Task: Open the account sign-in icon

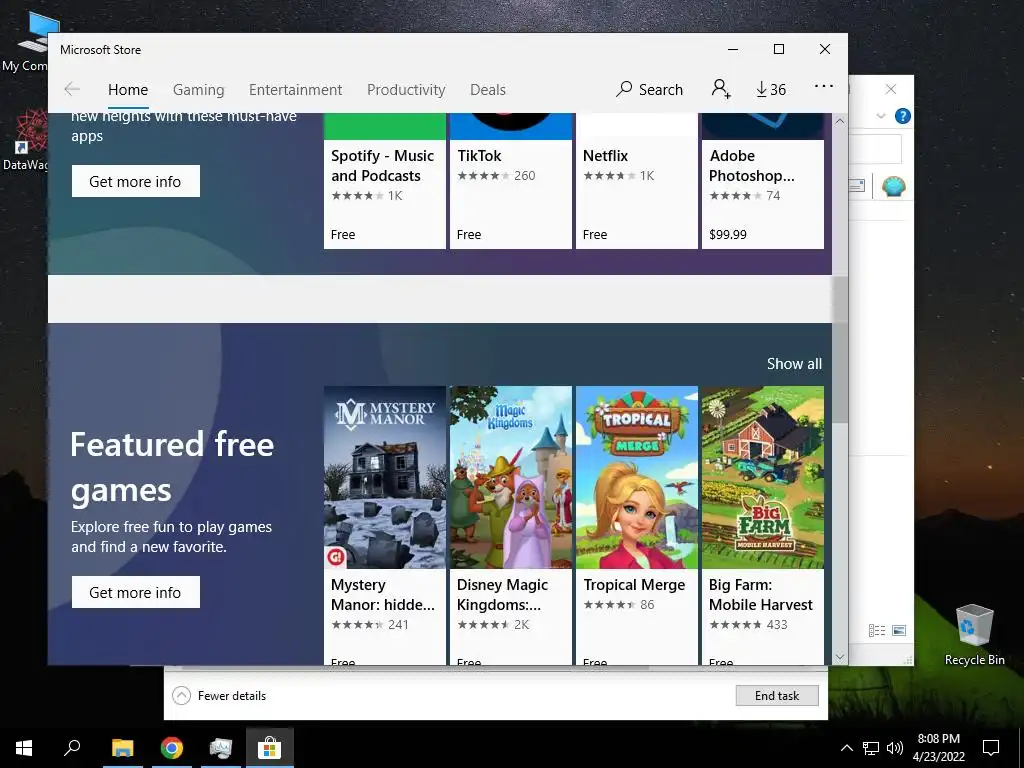Action: point(721,89)
